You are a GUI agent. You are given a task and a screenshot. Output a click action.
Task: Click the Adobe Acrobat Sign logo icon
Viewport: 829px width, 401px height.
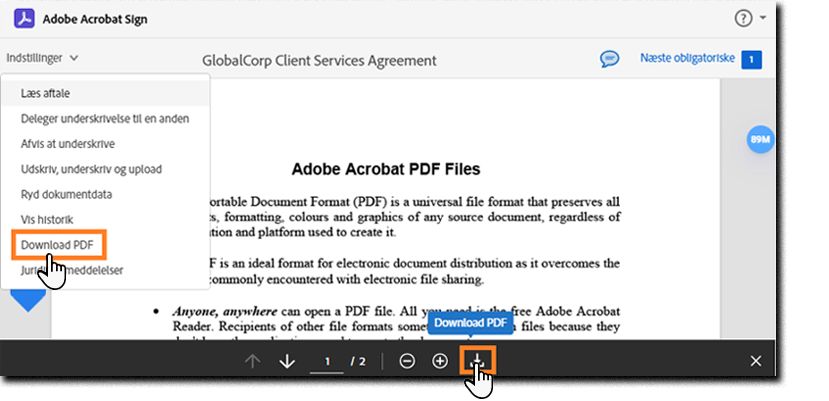point(24,19)
